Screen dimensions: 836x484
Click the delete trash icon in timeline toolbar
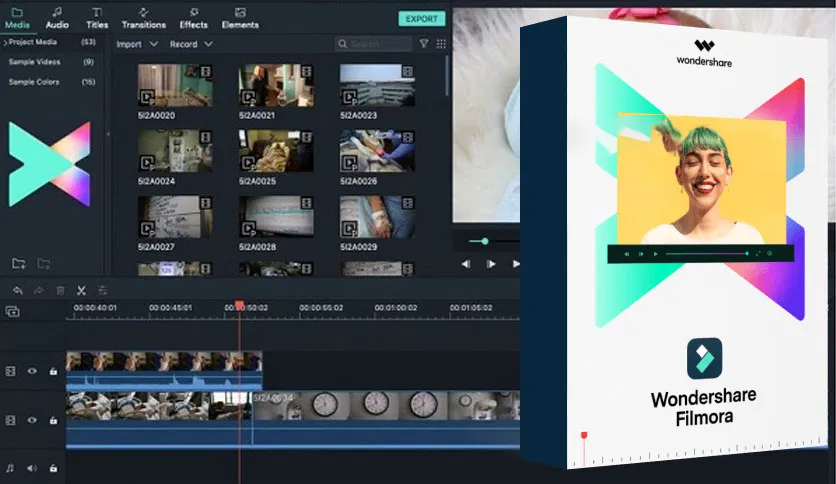click(60, 290)
